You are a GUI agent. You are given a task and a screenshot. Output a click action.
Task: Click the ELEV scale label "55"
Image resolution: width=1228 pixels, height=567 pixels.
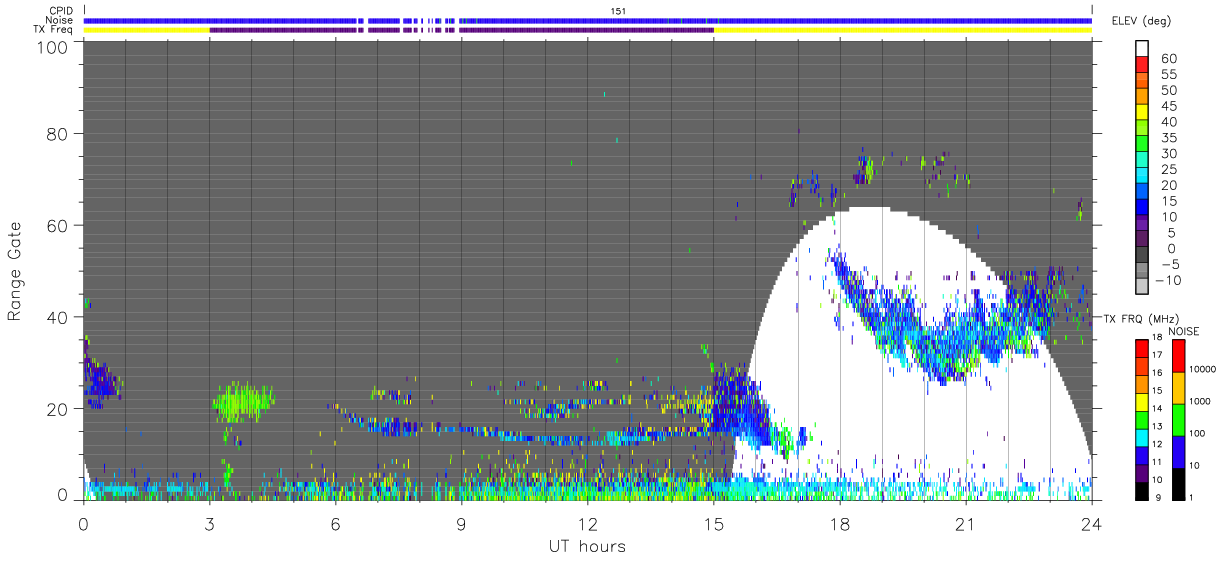[x=1168, y=74]
